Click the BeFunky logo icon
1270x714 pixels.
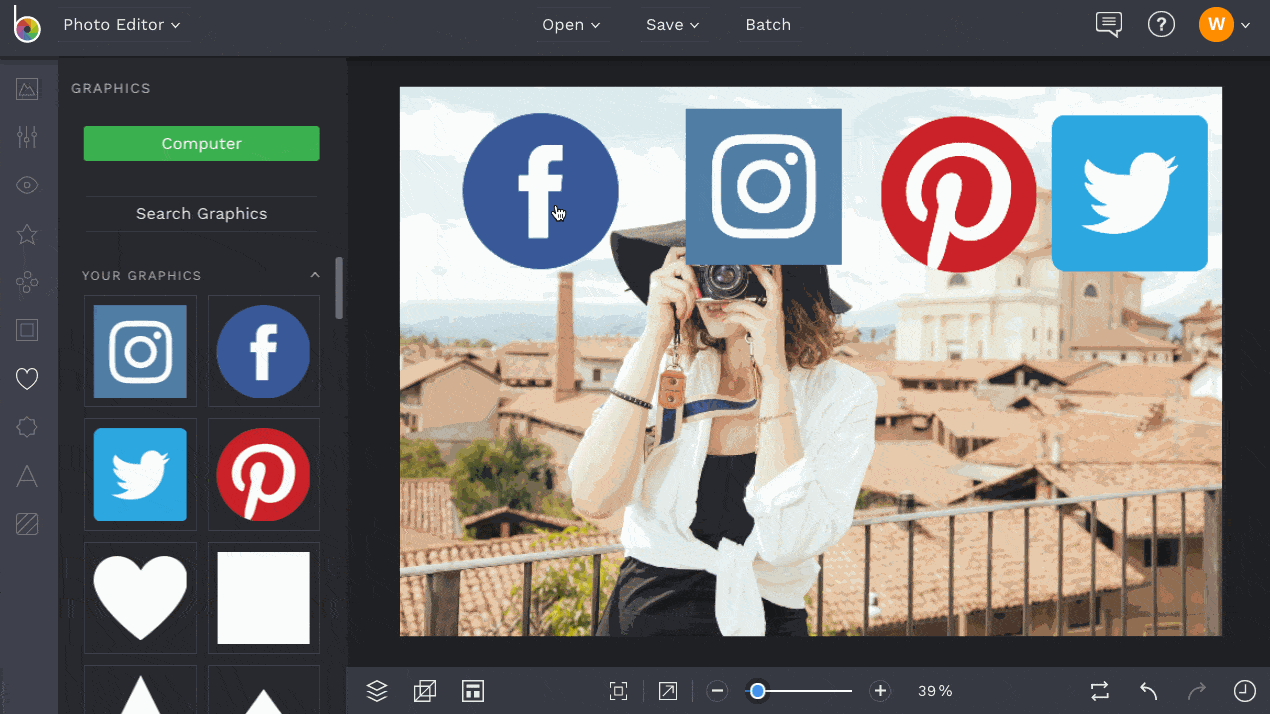pos(27,24)
